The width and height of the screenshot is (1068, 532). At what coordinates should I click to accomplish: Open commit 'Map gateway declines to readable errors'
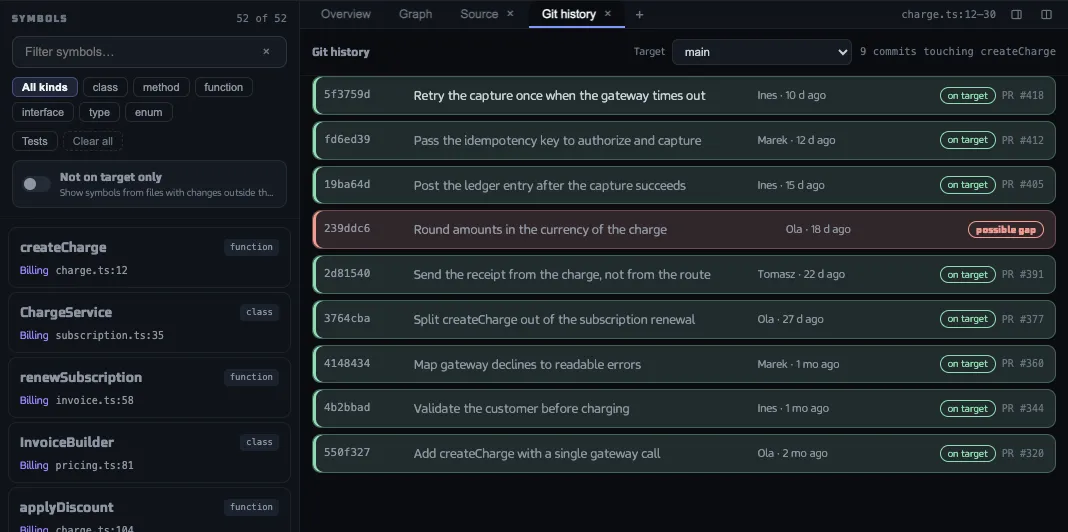coord(527,364)
